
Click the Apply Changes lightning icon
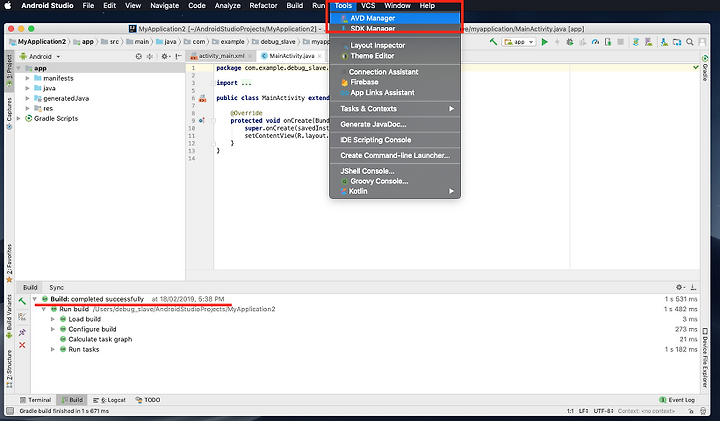(x=557, y=42)
